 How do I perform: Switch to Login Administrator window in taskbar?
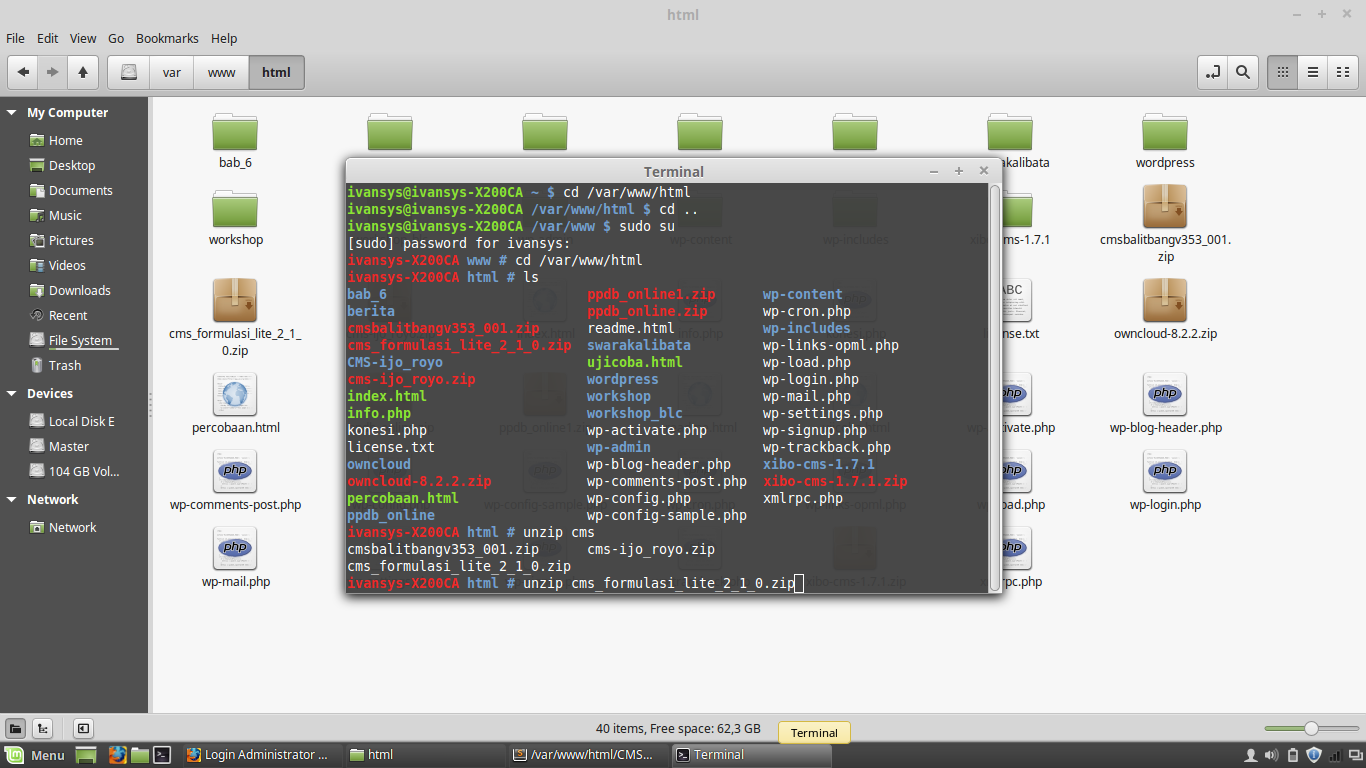tap(264, 755)
